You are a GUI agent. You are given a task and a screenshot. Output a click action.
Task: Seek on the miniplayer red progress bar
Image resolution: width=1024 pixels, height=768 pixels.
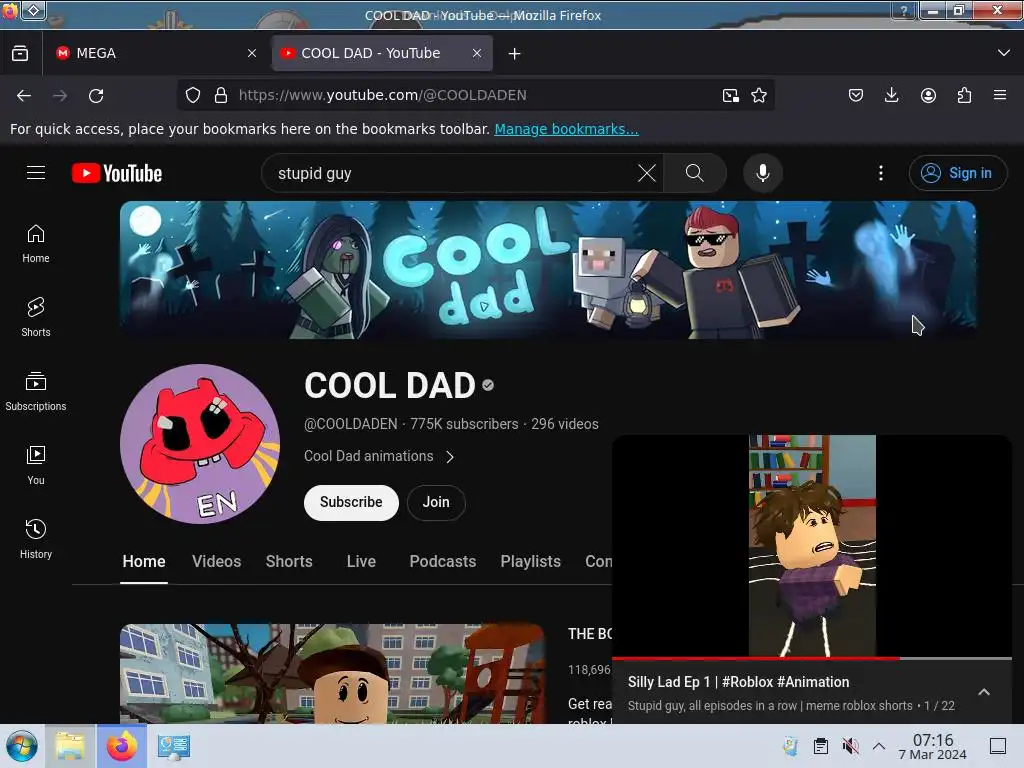pos(812,658)
